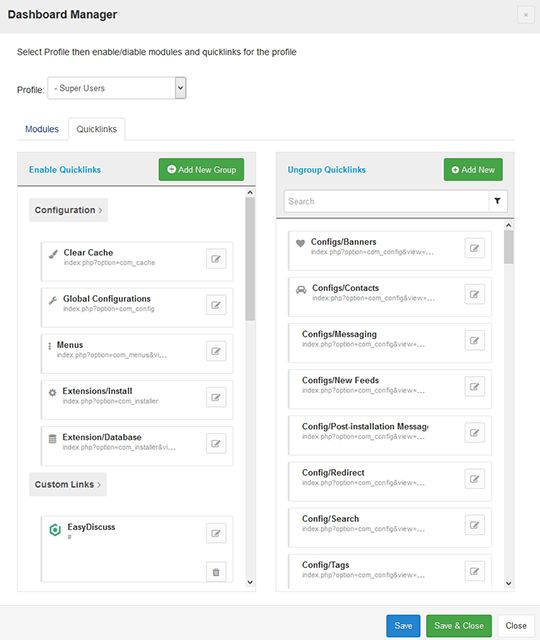Click Save & Close button
540x640 pixels.
[459, 626]
